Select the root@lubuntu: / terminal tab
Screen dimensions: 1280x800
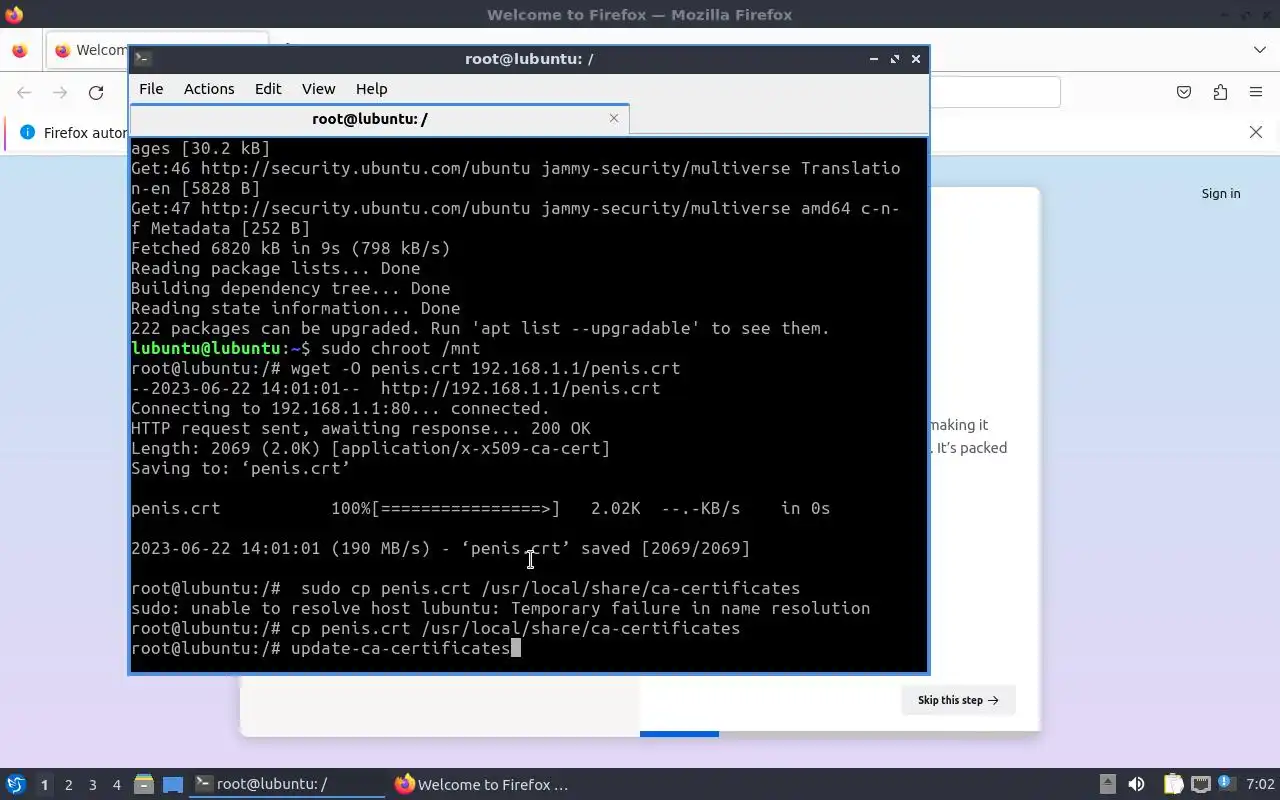pyautogui.click(x=379, y=119)
